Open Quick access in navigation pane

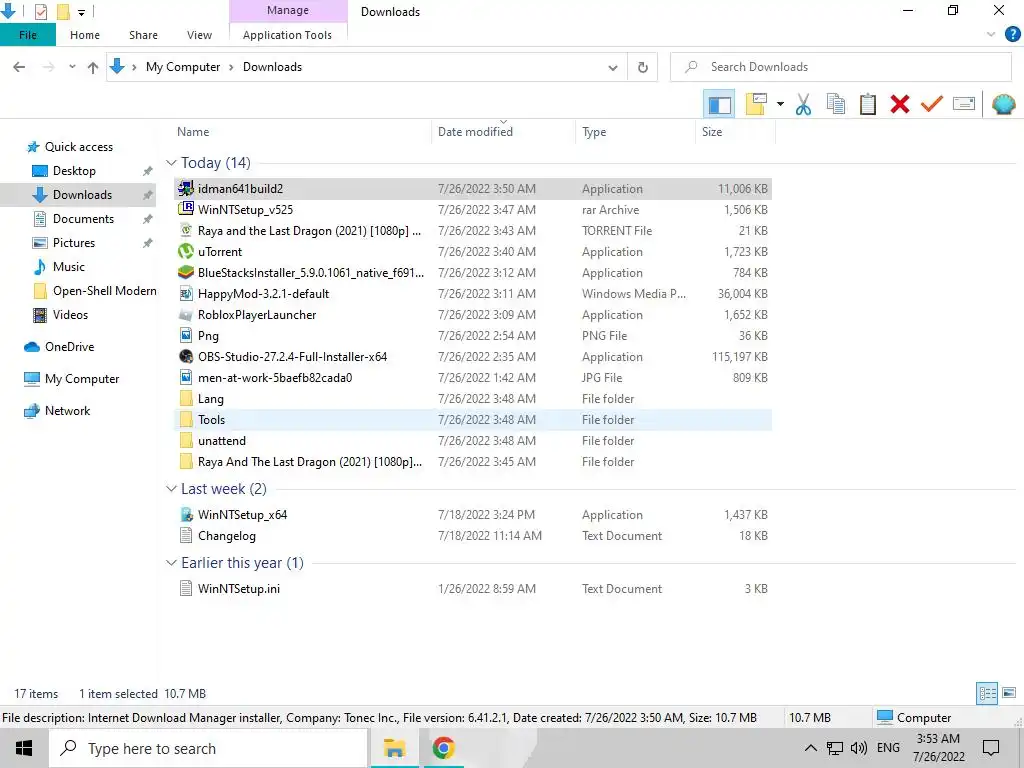tap(78, 147)
